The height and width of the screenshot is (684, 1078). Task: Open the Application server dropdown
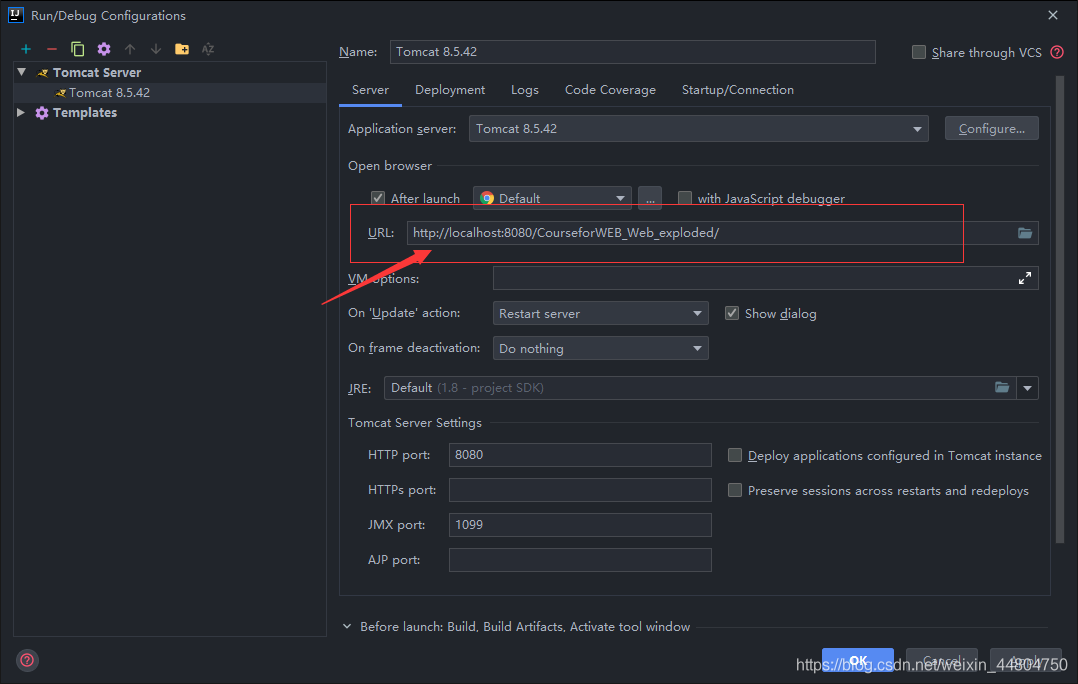tap(698, 129)
